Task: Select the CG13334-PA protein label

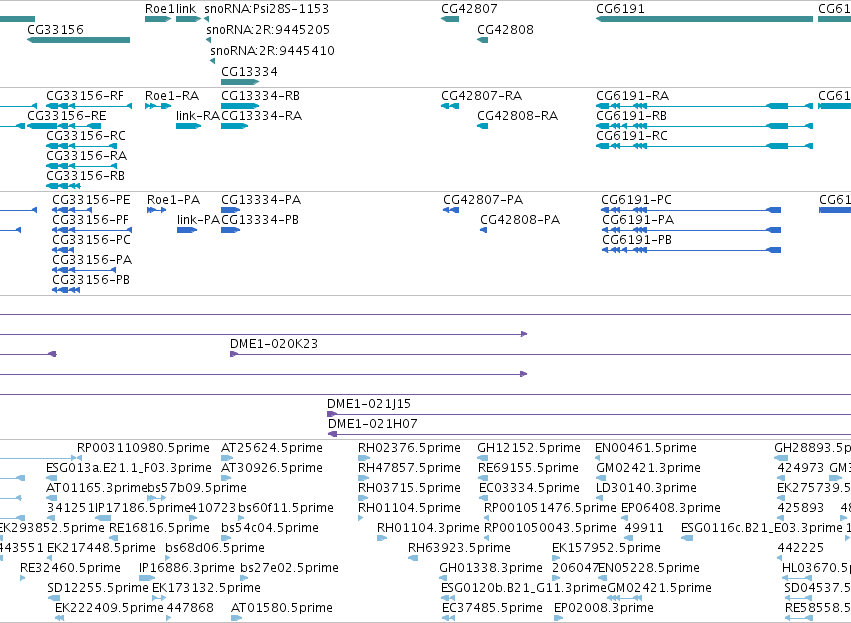Action: (x=261, y=200)
